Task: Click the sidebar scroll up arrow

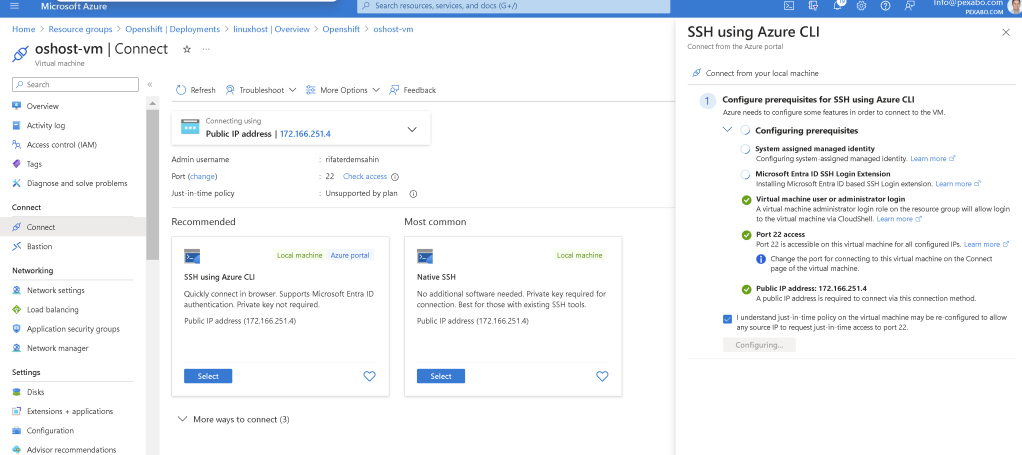Action: 153,103
